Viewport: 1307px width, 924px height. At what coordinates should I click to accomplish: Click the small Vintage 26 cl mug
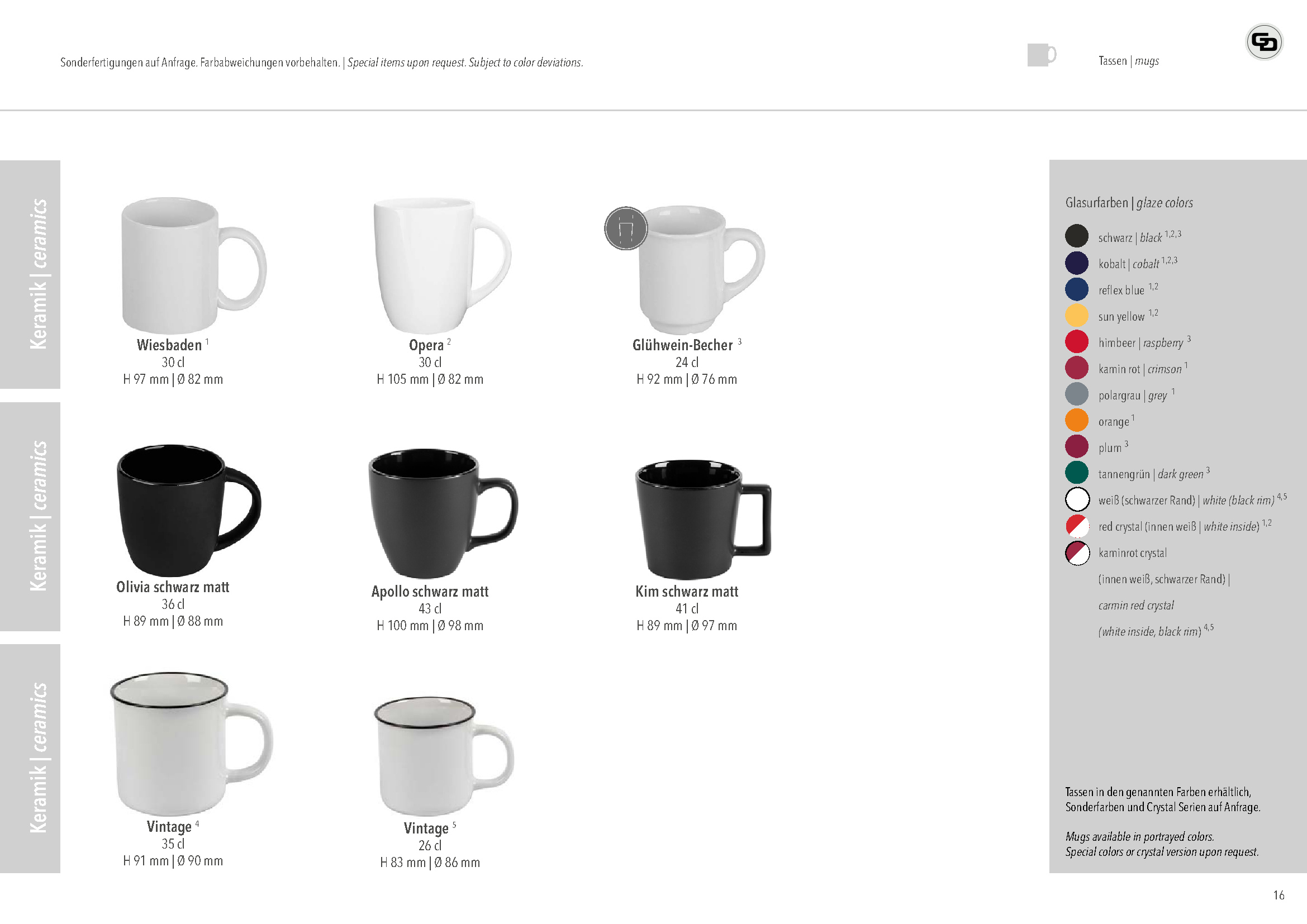(444, 757)
